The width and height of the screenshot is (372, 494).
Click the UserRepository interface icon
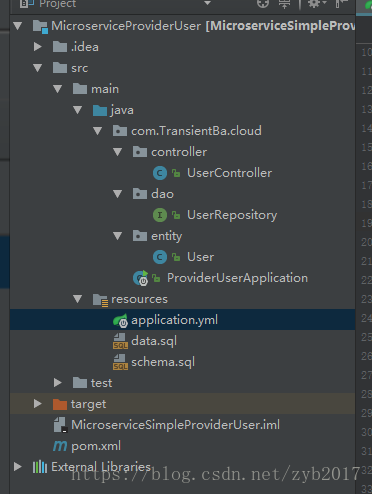coord(160,215)
